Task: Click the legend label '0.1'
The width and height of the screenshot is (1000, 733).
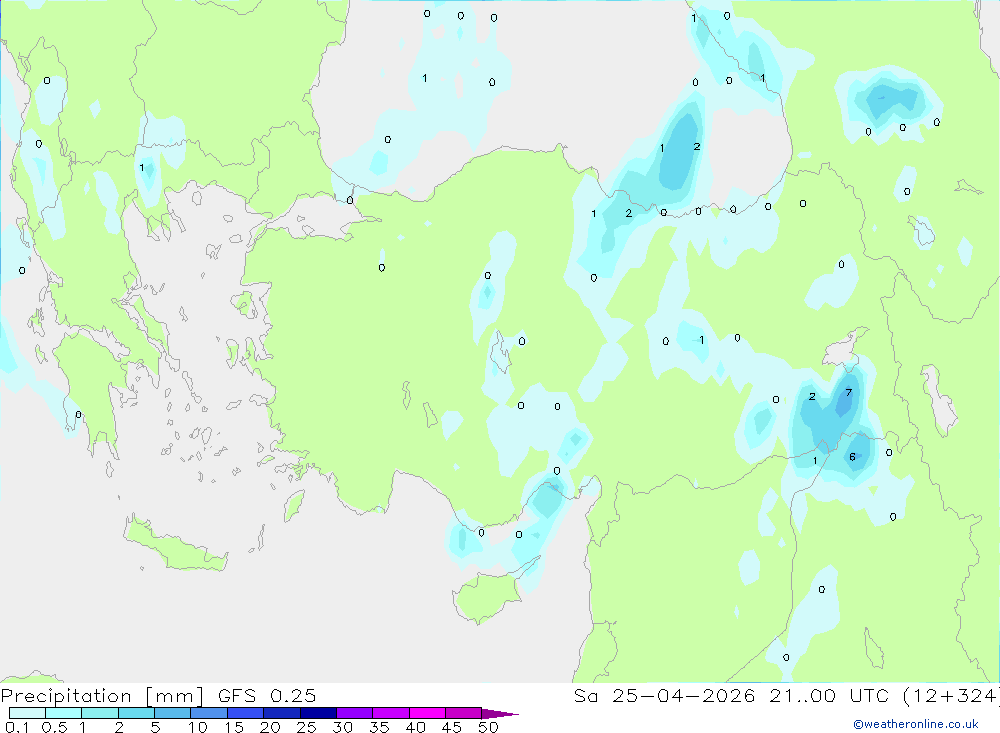Action: 17,727
